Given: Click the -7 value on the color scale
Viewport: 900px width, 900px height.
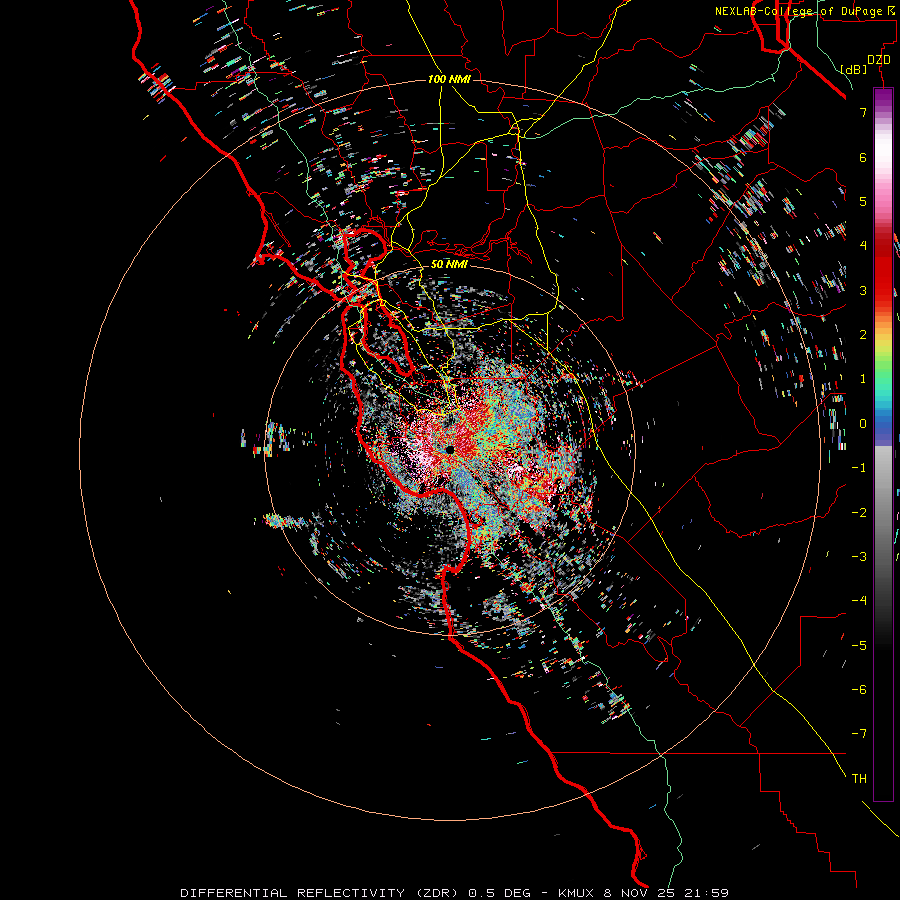Looking at the screenshot, I should click(859, 734).
